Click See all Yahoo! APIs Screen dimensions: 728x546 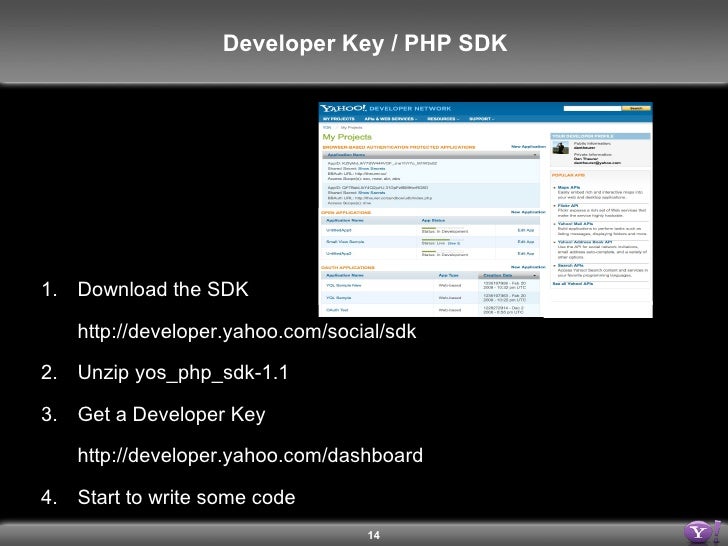(x=572, y=283)
